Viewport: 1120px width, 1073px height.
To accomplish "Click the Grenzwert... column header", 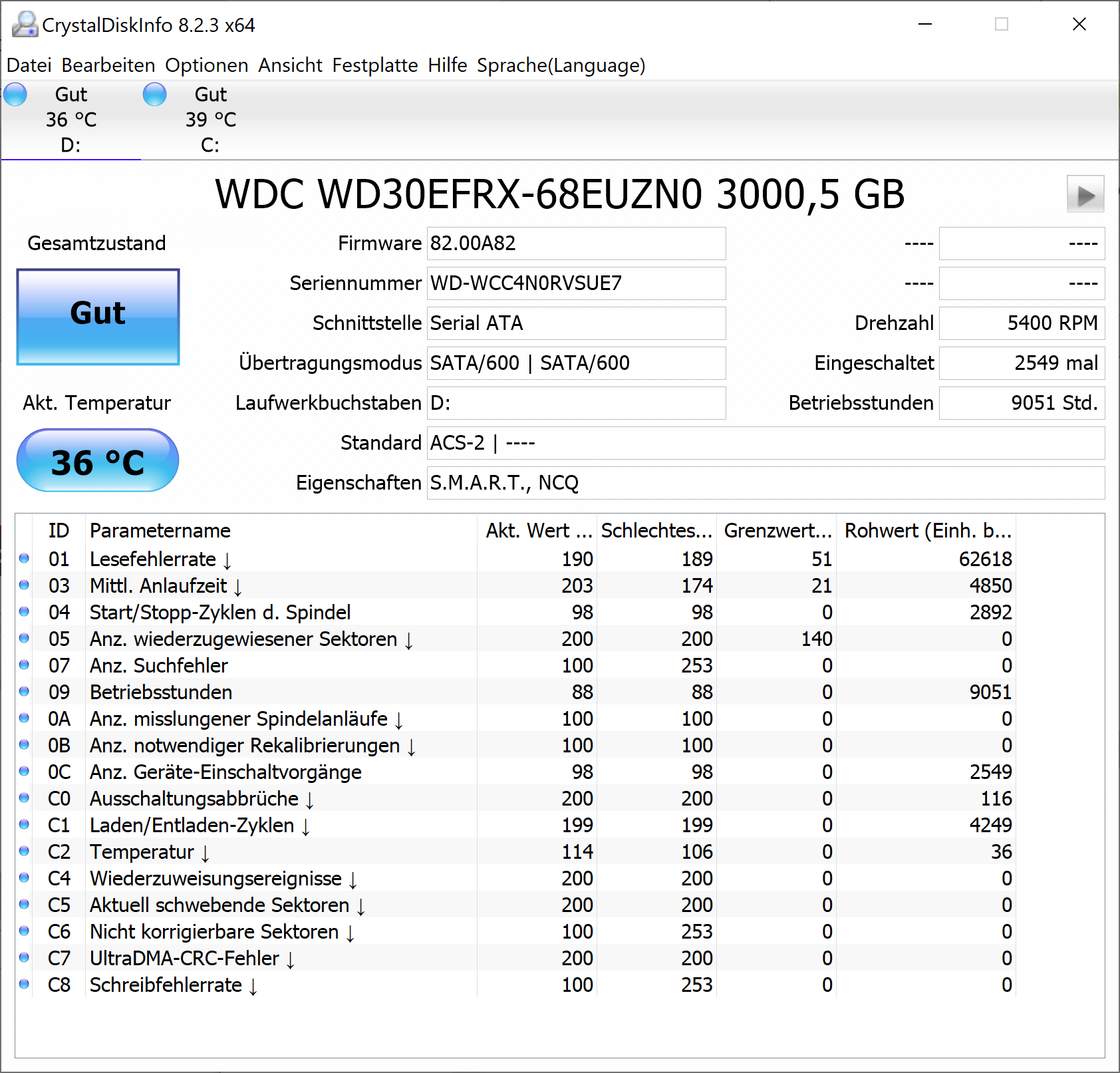I will coord(777,530).
